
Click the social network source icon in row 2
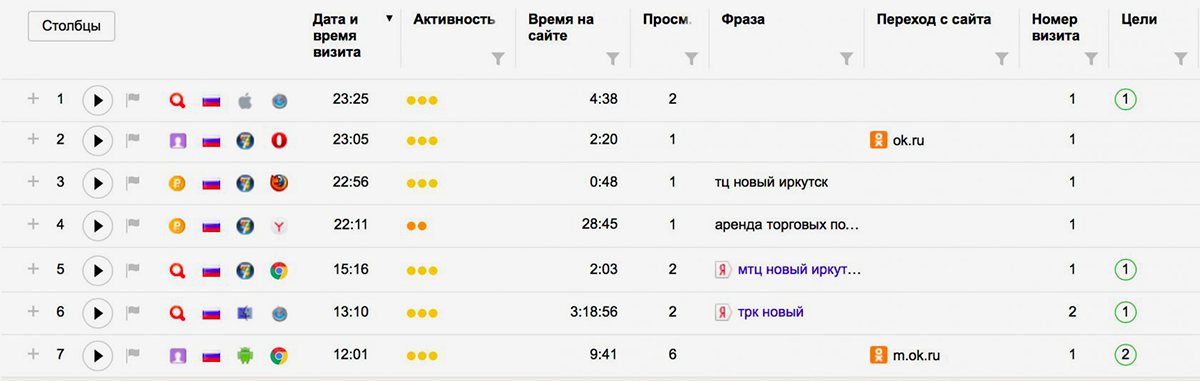click(177, 141)
